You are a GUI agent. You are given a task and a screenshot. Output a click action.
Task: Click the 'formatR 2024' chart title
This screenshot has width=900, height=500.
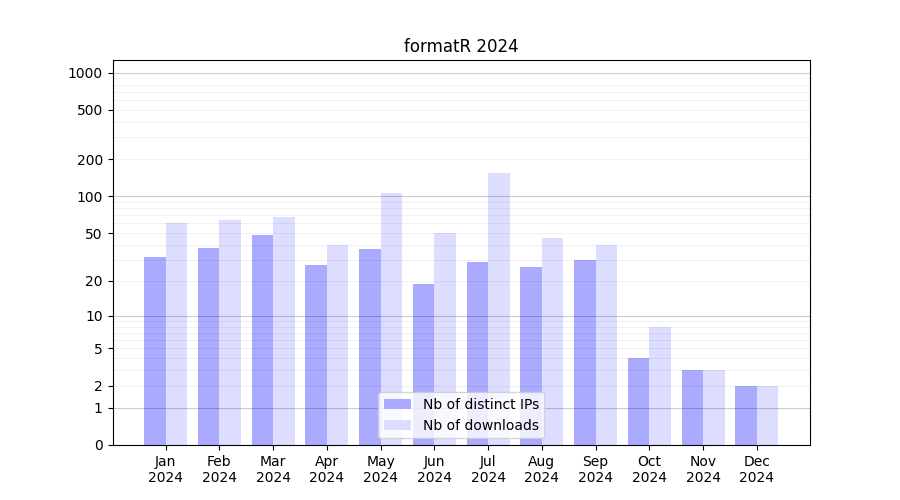461,46
